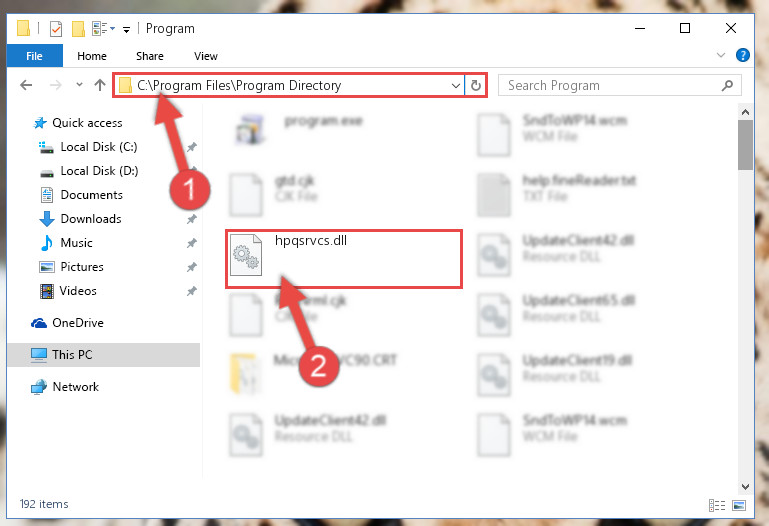This screenshot has height=526, width=769.
Task: Go up one folder level arrow
Action: [x=100, y=85]
